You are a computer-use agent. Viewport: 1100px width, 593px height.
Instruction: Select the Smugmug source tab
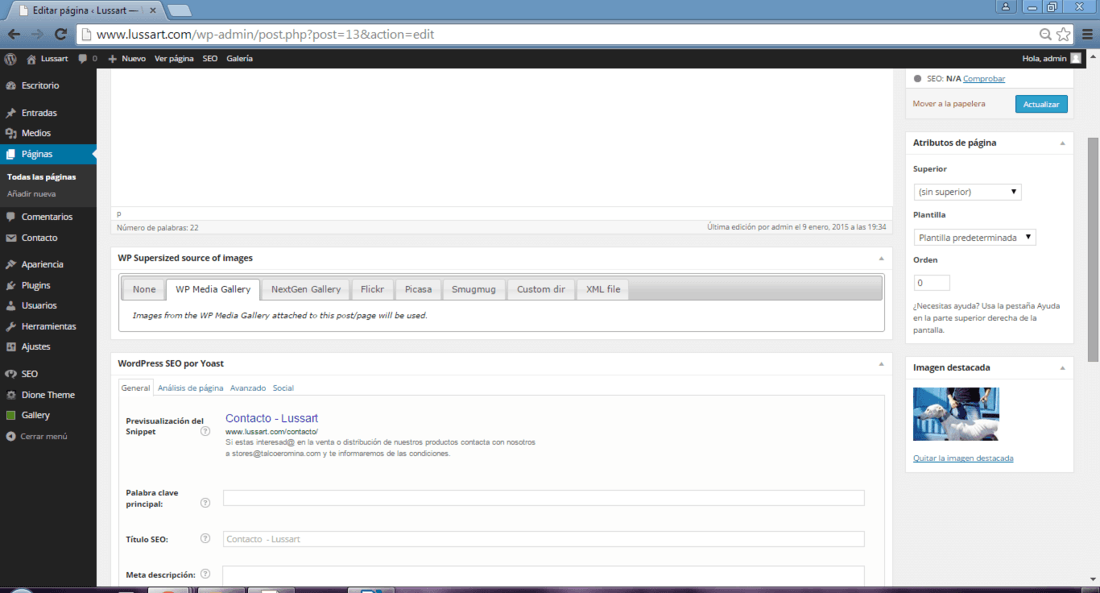point(474,289)
